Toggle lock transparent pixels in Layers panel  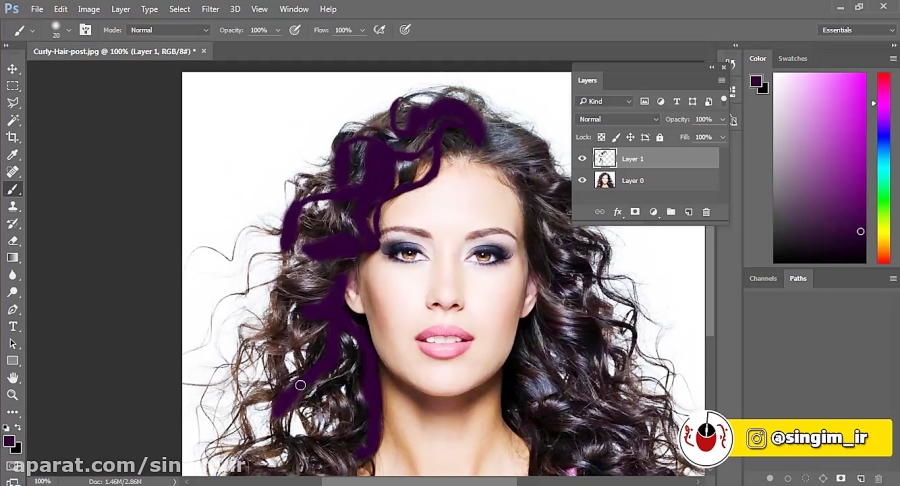(x=601, y=137)
